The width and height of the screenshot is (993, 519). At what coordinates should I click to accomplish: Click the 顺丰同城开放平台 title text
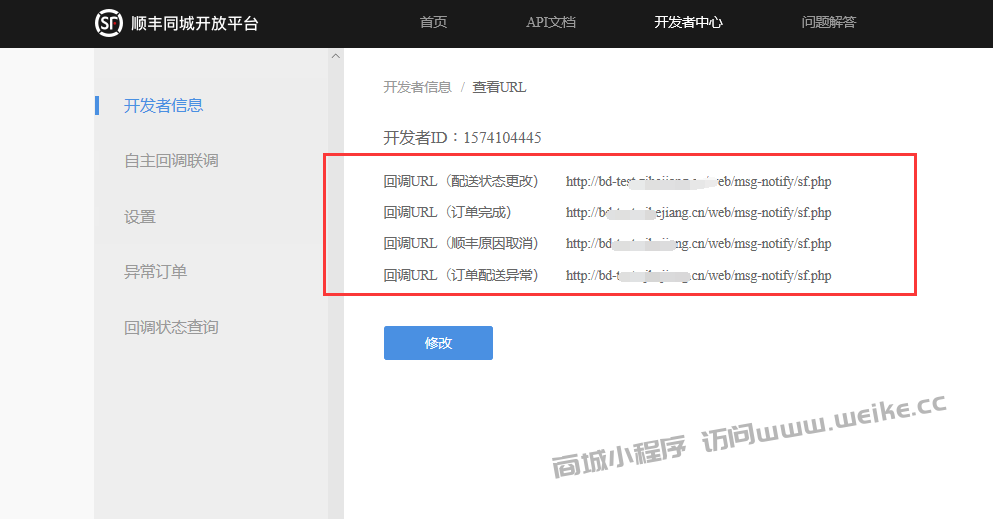tap(195, 23)
